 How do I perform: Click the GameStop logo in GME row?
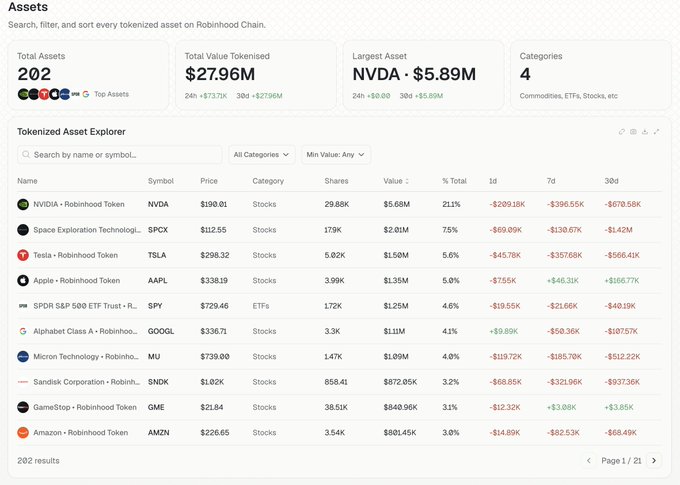pyautogui.click(x=23, y=407)
